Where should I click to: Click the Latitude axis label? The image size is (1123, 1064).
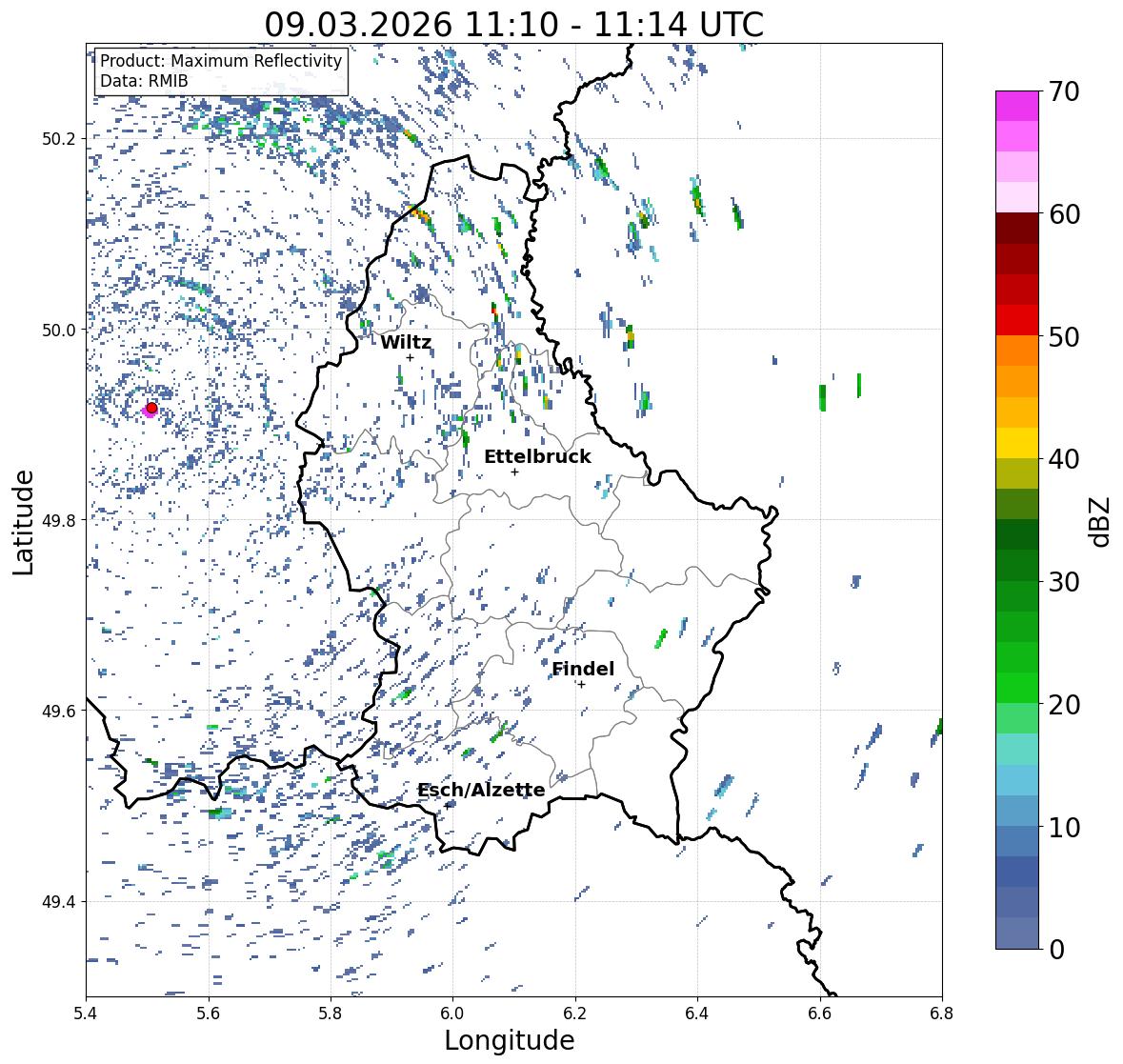(23, 523)
